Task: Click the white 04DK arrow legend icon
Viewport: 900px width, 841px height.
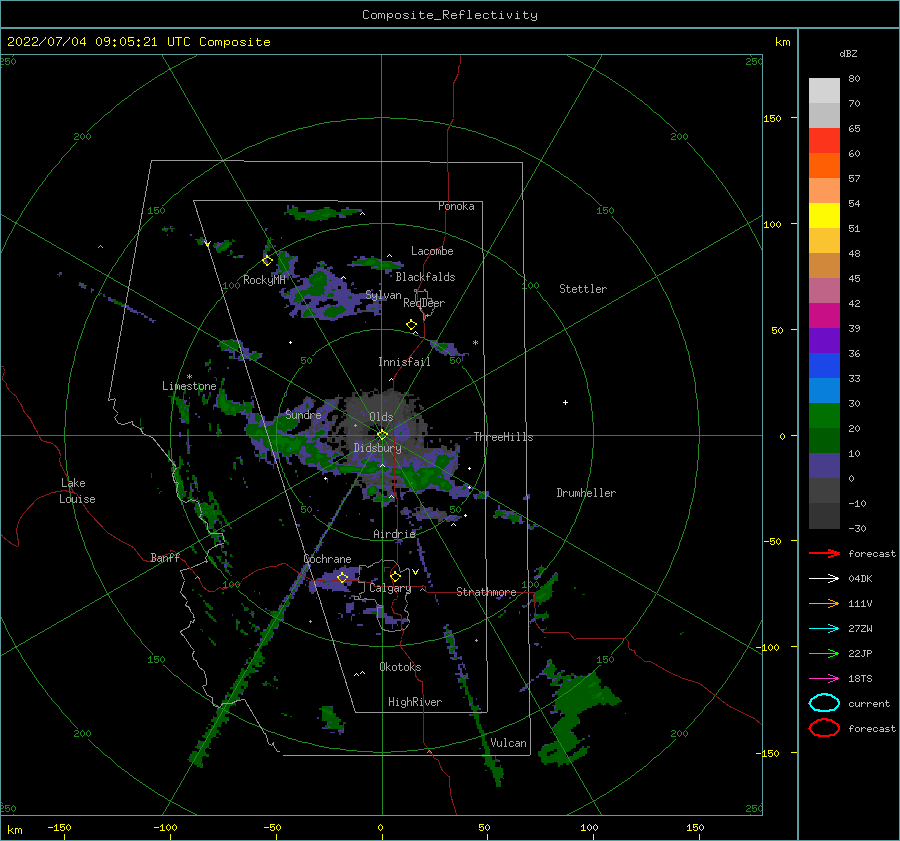Action: [824, 578]
